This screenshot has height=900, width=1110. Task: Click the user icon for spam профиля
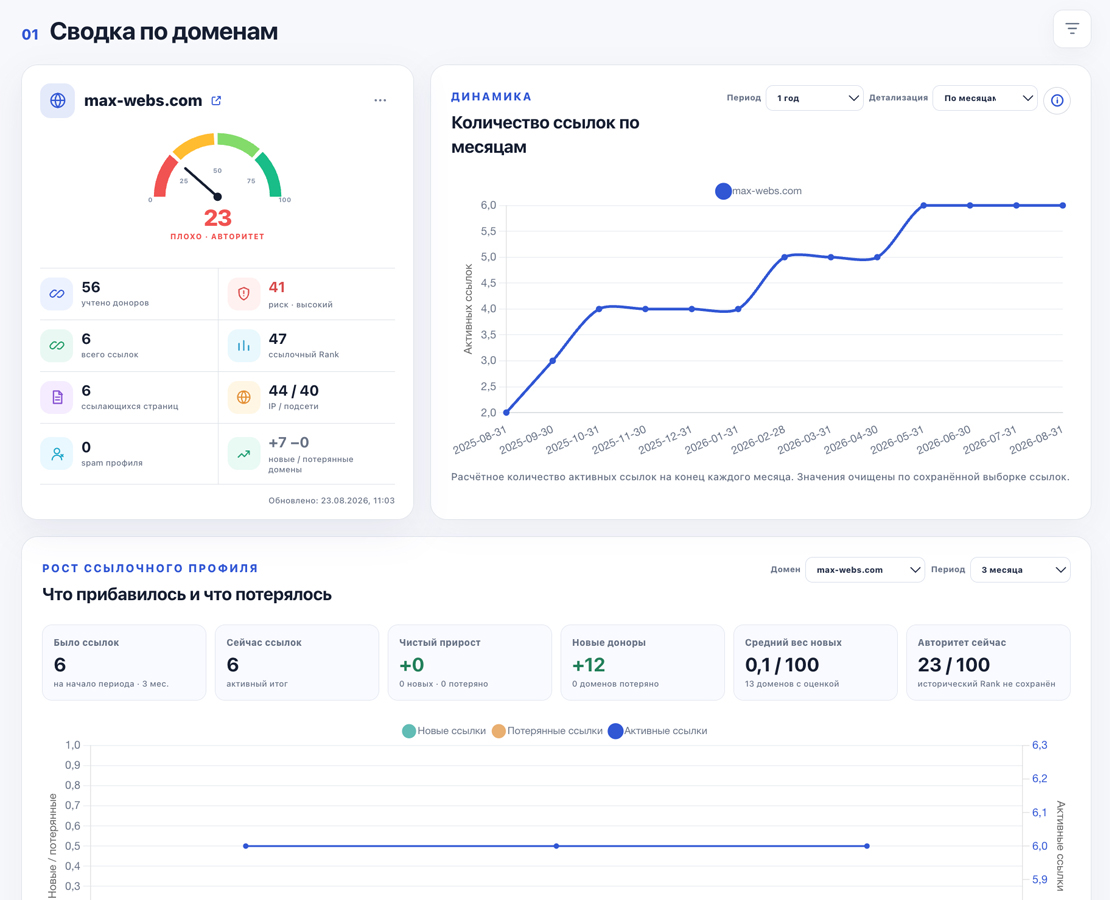coord(57,454)
